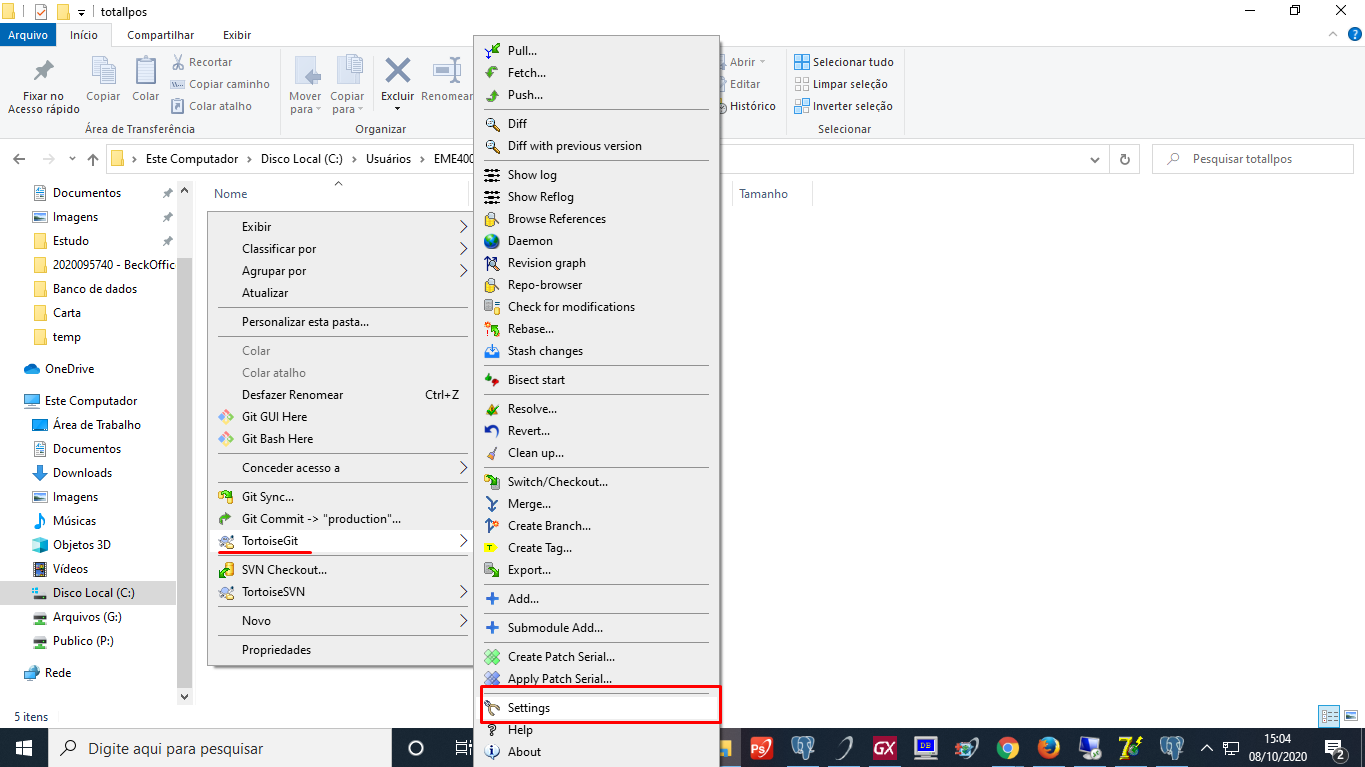Expand the Agrupar por submenu arrow
1365x767 pixels.
coord(463,271)
